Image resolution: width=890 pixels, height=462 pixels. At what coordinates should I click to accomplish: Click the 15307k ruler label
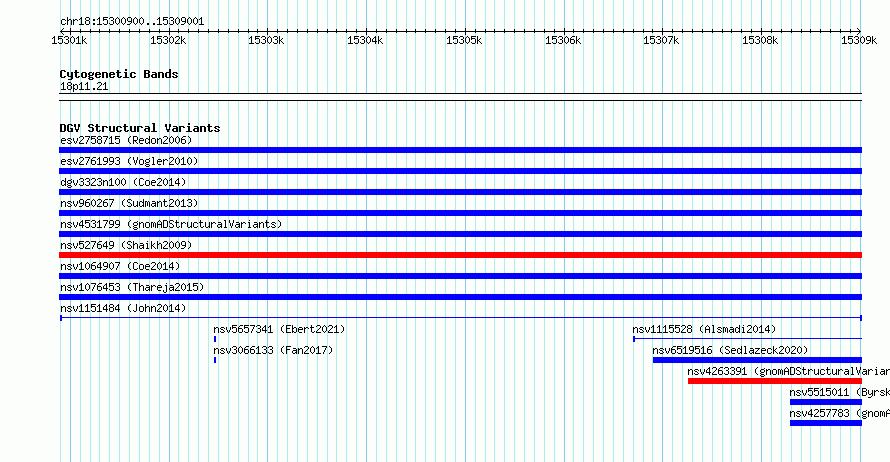pyautogui.click(x=661, y=40)
